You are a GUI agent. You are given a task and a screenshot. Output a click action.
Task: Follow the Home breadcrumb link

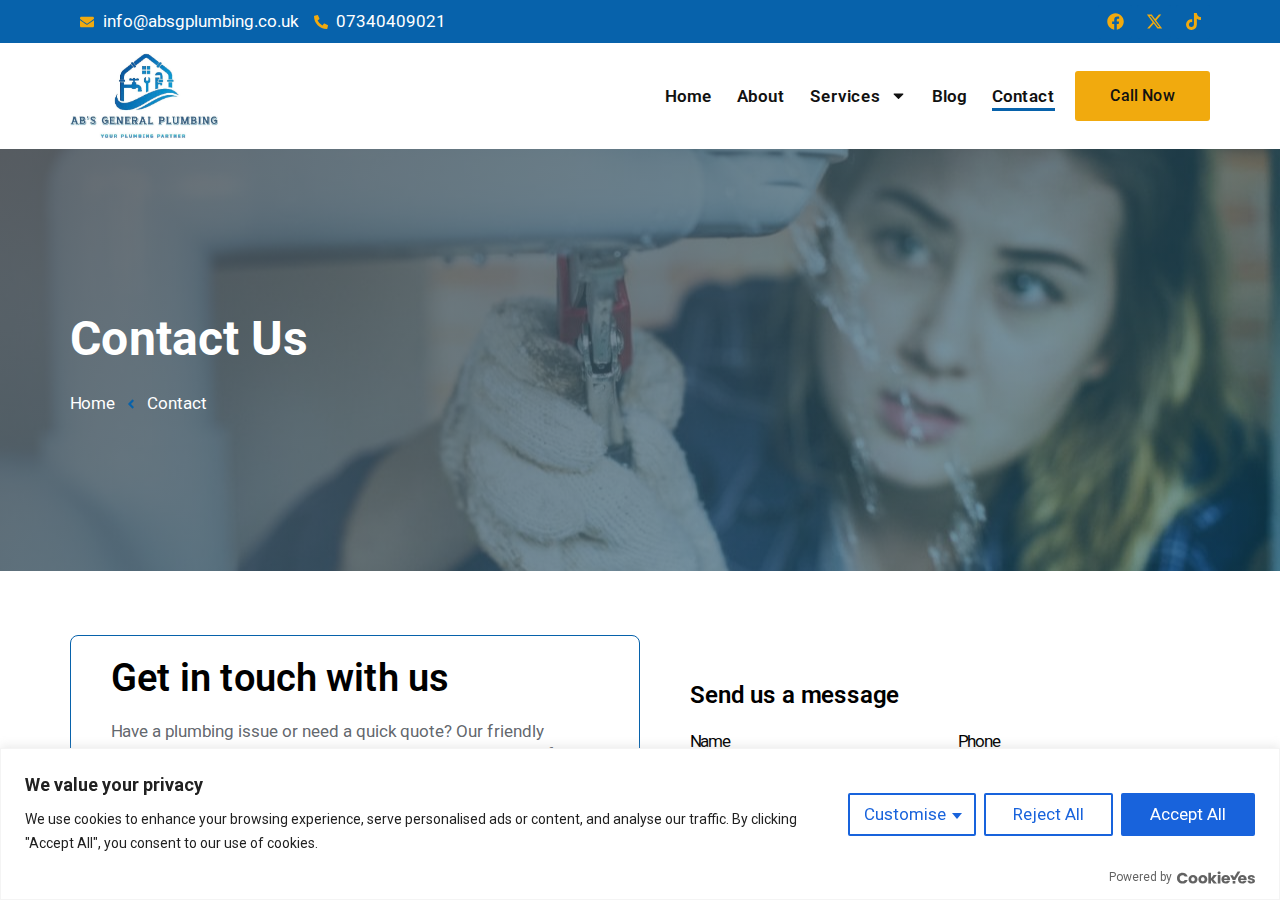(92, 403)
